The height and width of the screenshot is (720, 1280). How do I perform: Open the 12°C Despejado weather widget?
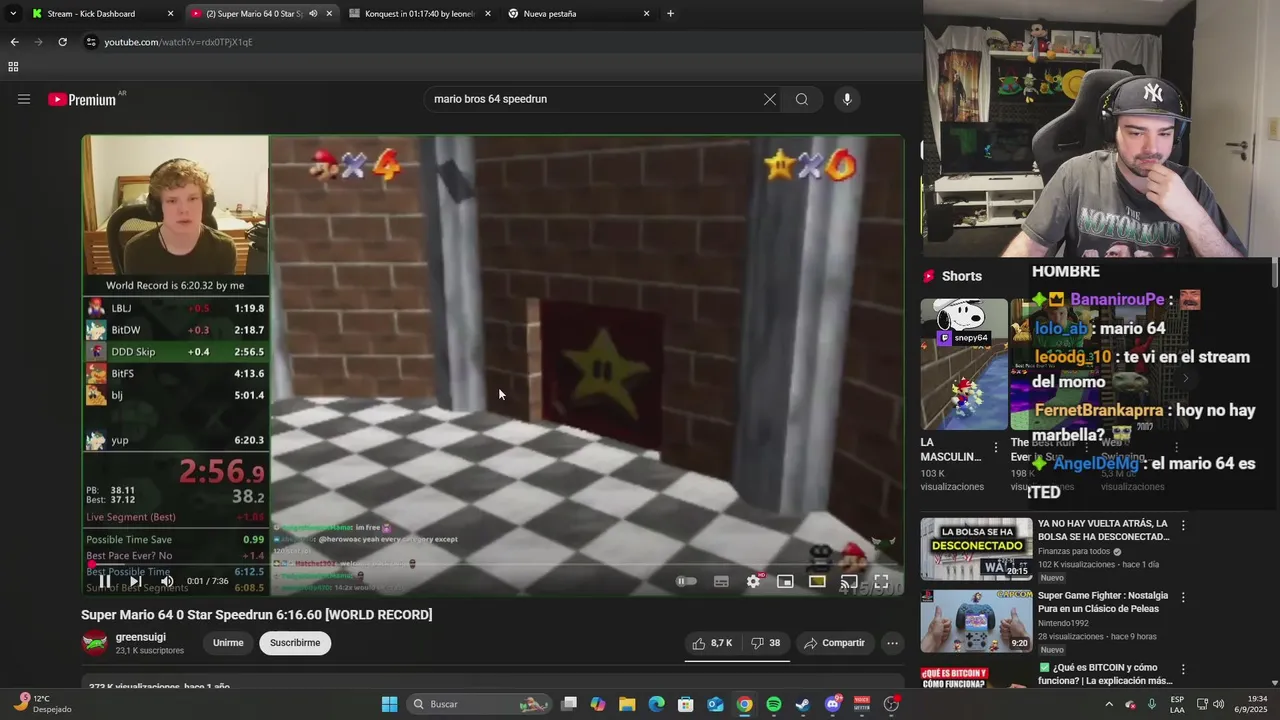(x=41, y=704)
